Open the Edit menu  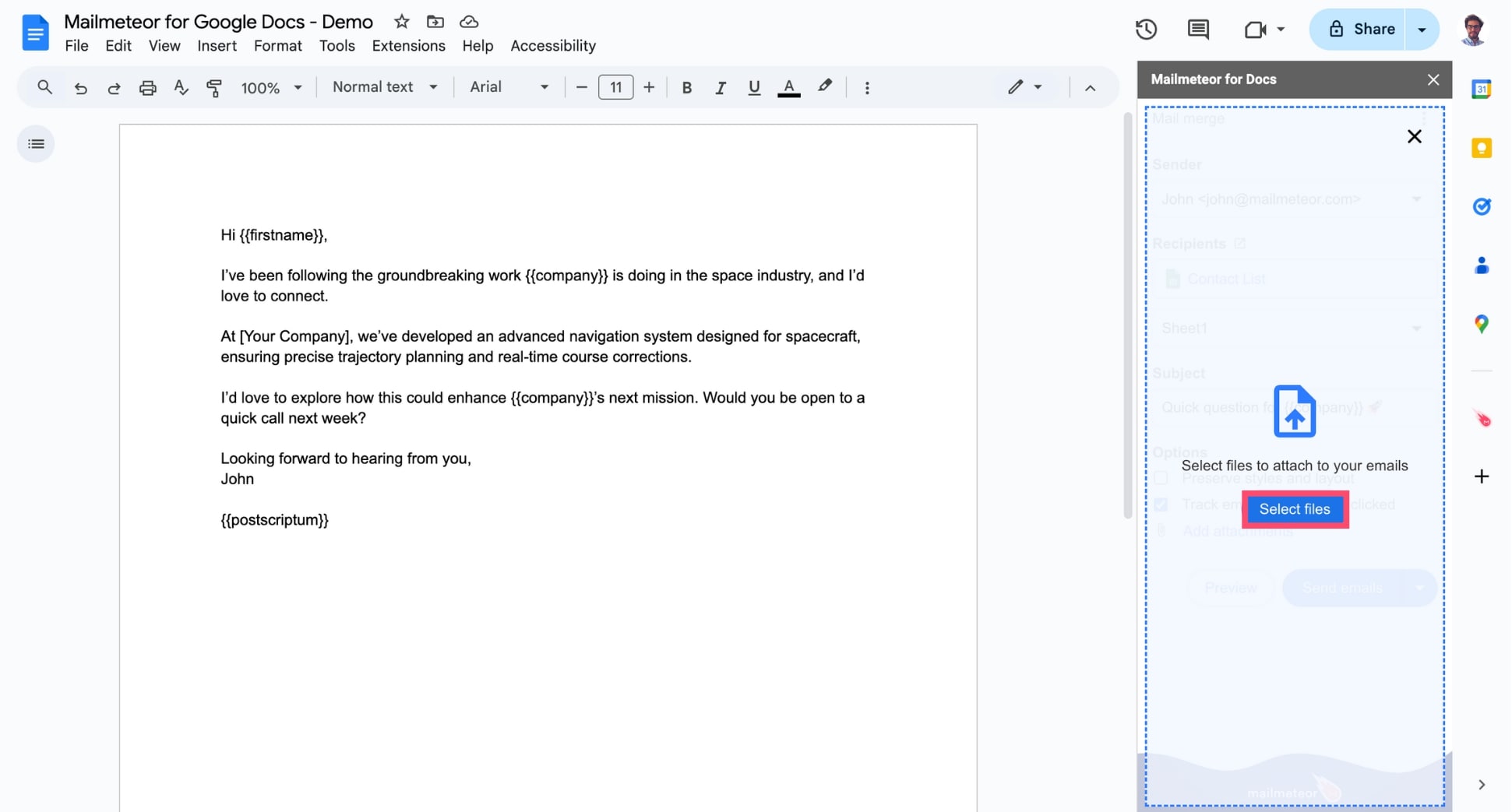coord(118,46)
